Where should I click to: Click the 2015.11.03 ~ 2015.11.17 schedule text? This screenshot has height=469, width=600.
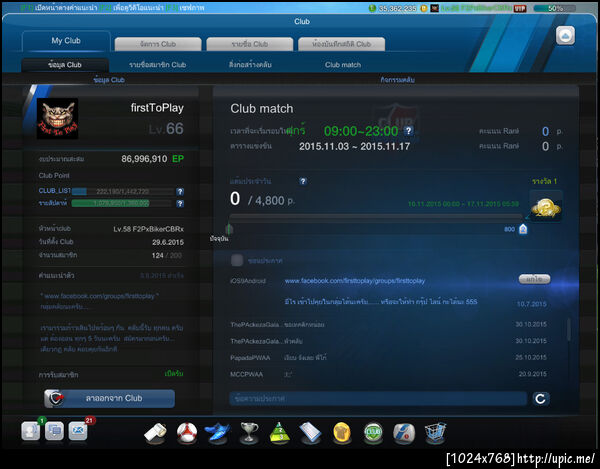click(354, 147)
